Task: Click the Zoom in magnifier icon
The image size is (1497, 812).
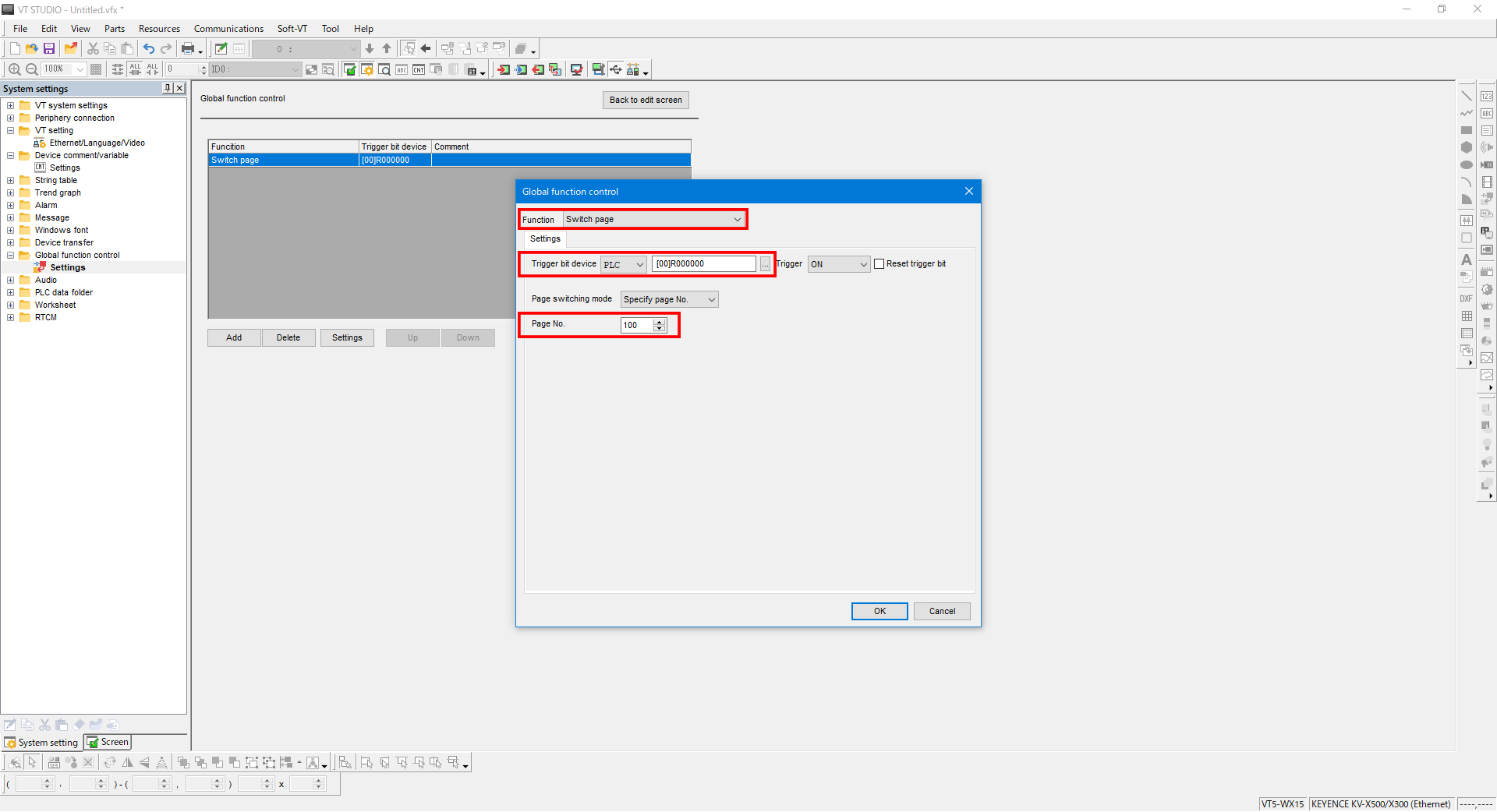Action: click(x=14, y=69)
